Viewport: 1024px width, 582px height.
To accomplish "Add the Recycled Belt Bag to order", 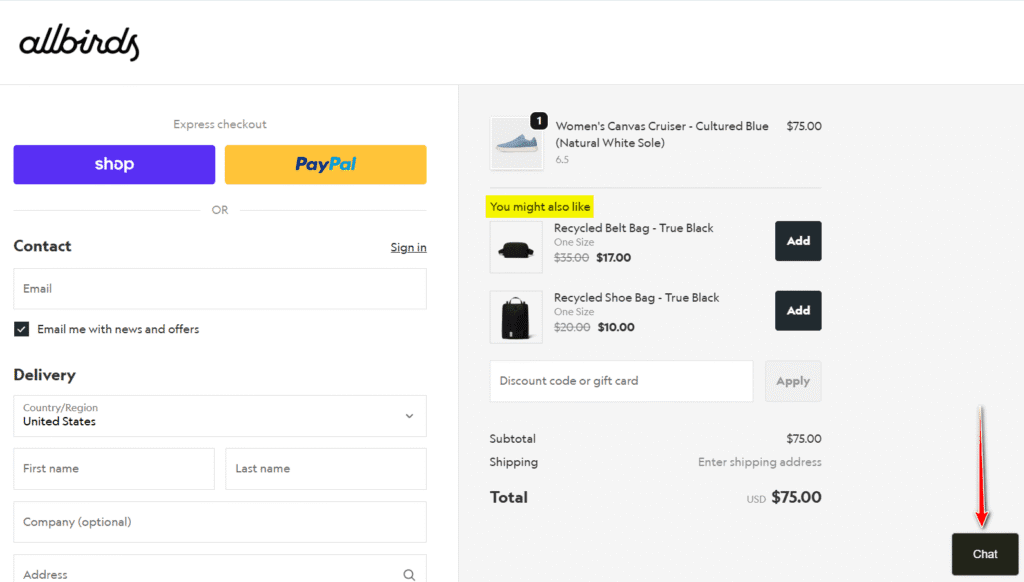I will point(798,241).
